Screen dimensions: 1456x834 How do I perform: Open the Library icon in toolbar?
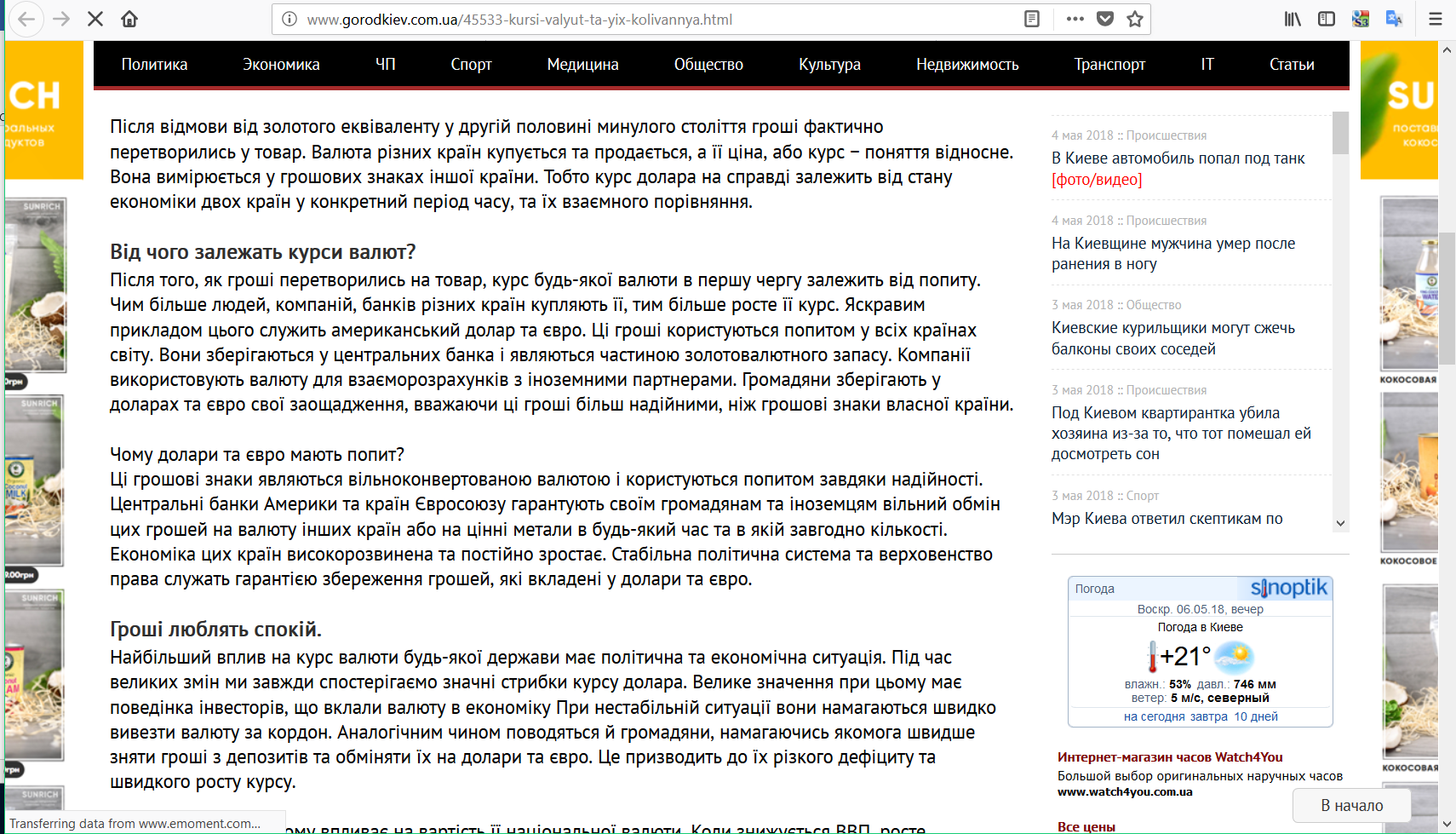point(1293,19)
